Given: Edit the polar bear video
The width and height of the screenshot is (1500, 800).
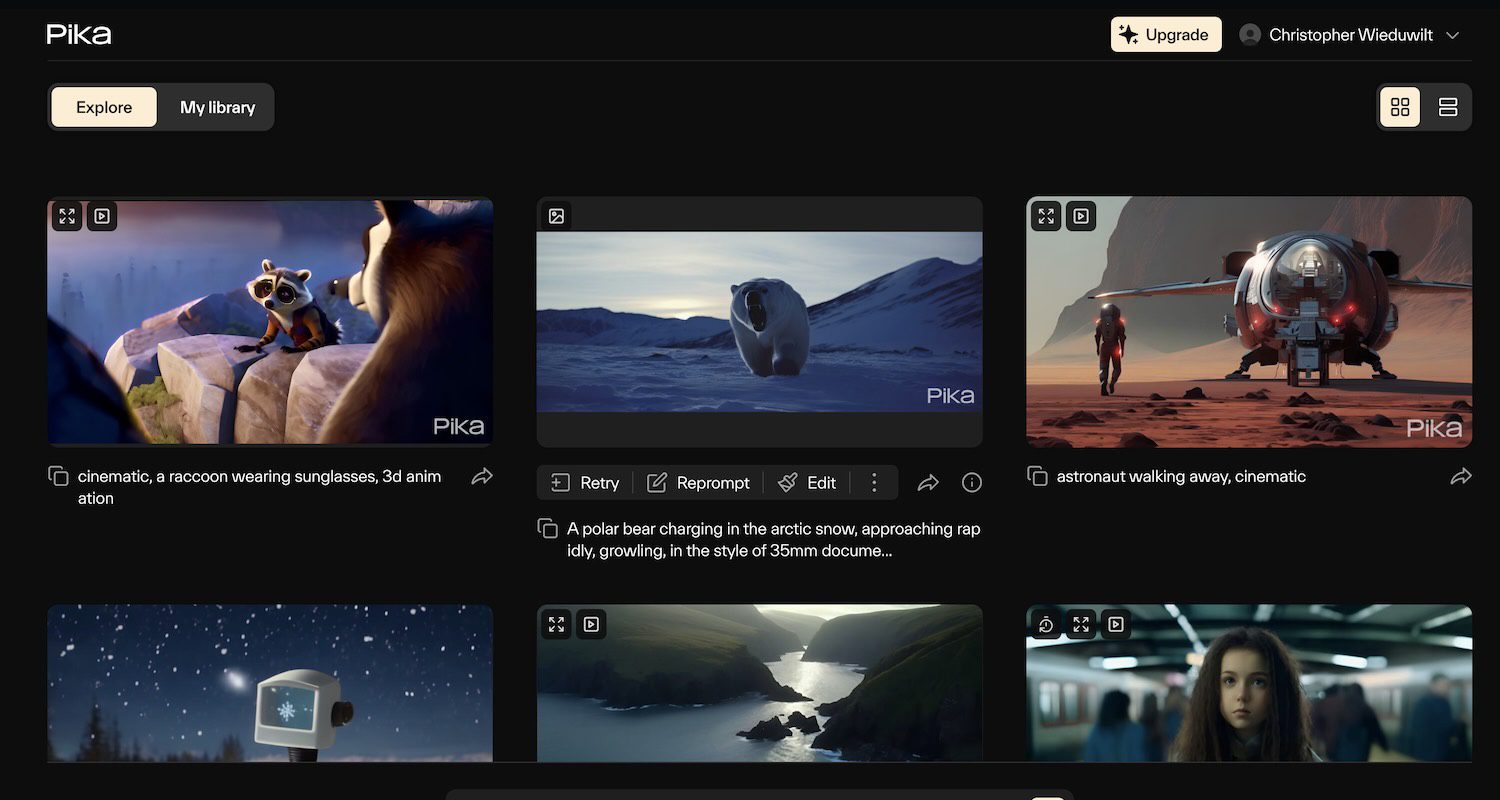Looking at the screenshot, I should (x=807, y=483).
